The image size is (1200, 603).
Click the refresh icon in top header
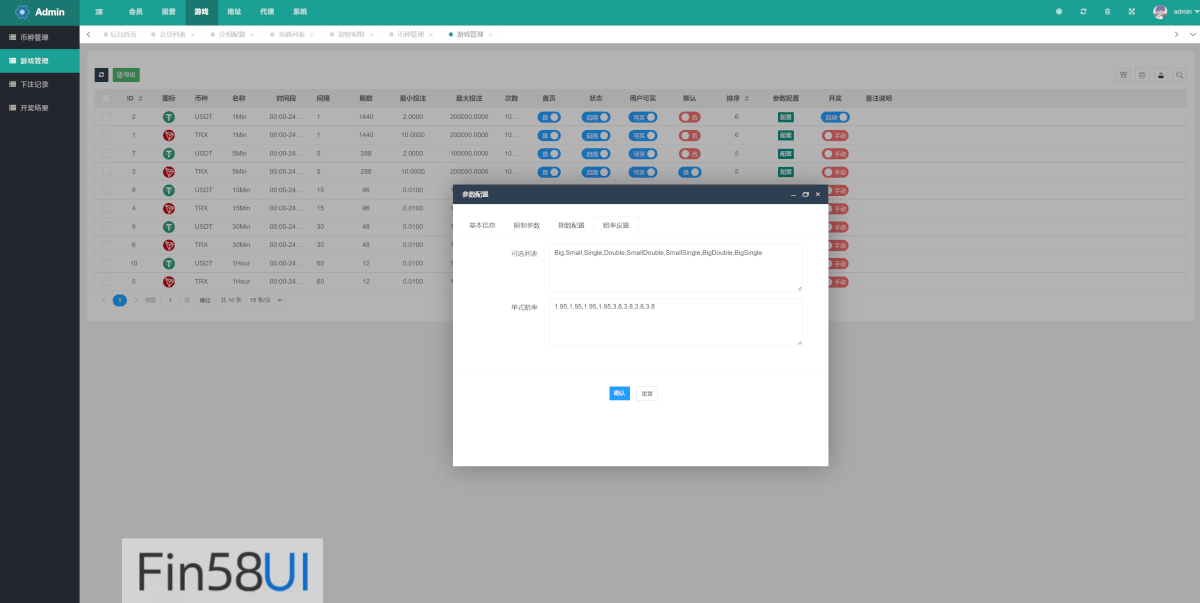(1083, 12)
